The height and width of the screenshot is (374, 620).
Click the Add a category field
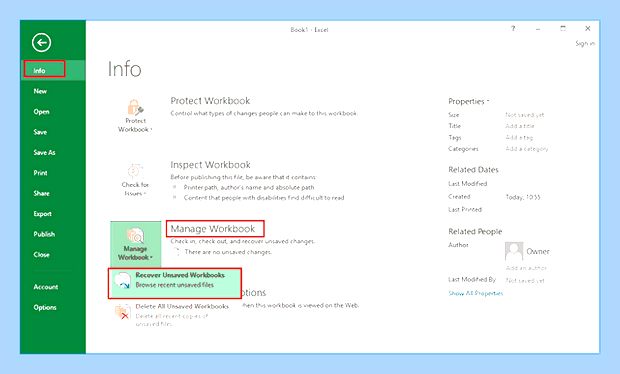pos(527,149)
